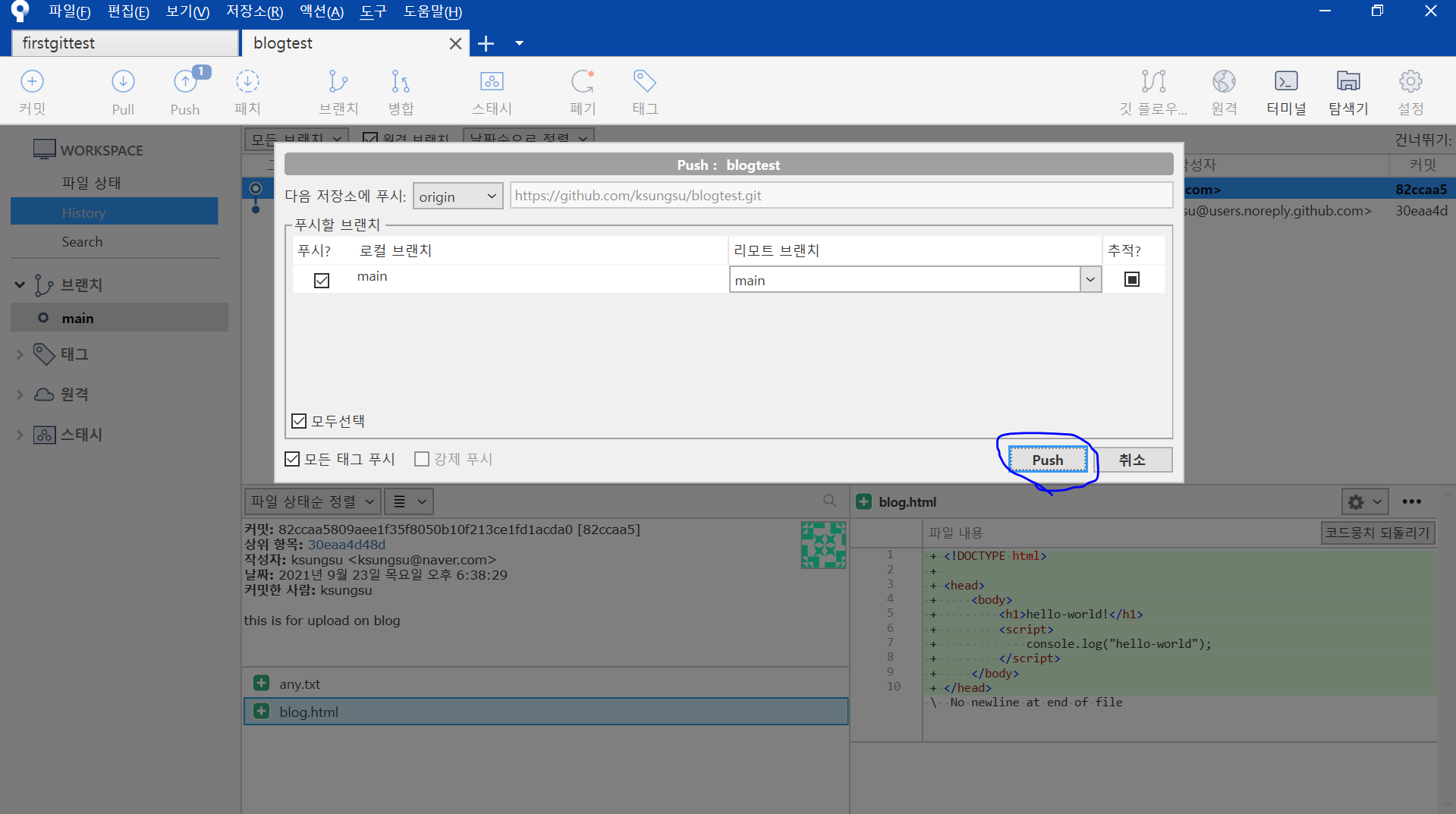Open the View (보기) menu
1456x814 pixels.
point(187,11)
